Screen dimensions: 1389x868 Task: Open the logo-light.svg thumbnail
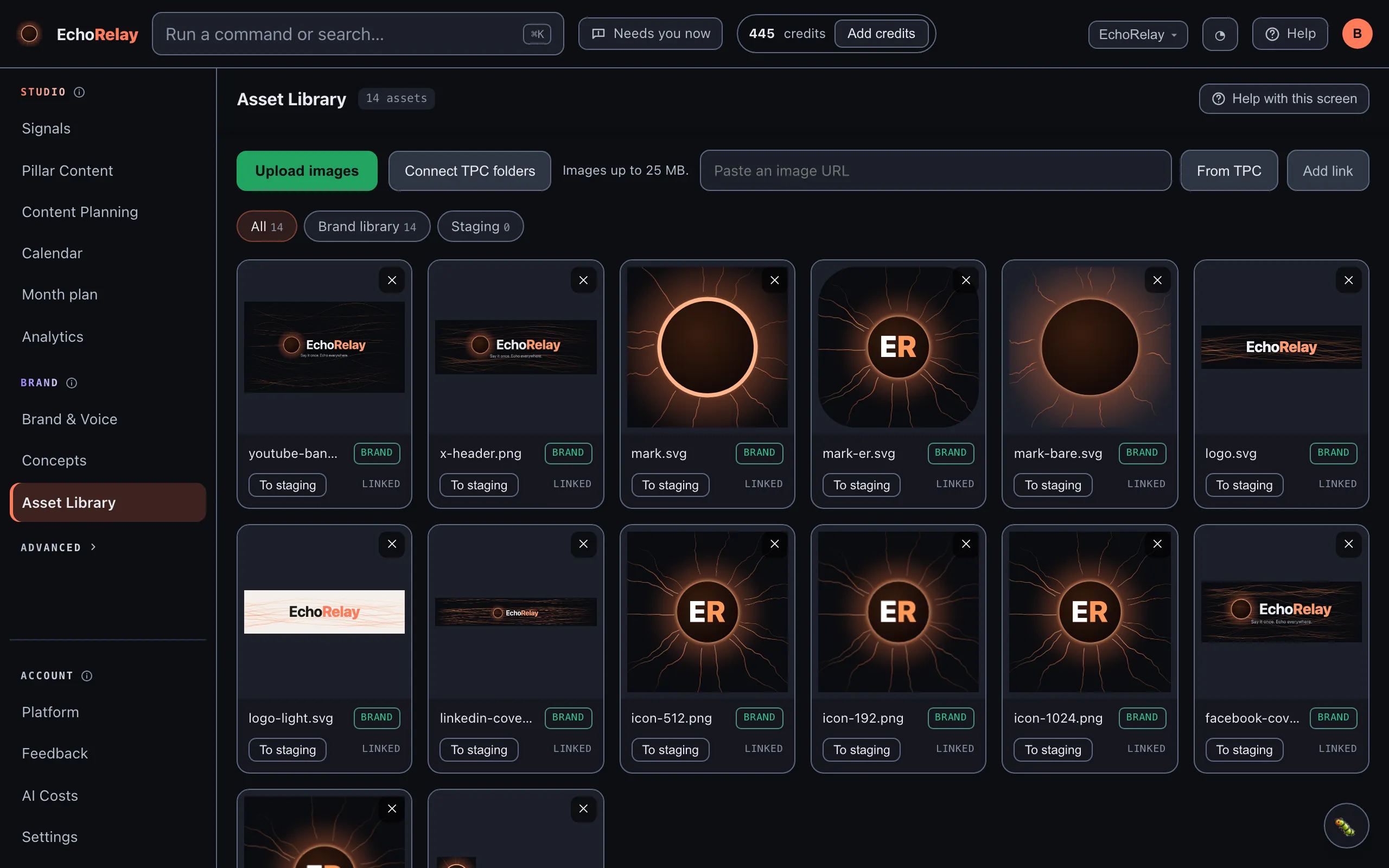pyautogui.click(x=324, y=612)
